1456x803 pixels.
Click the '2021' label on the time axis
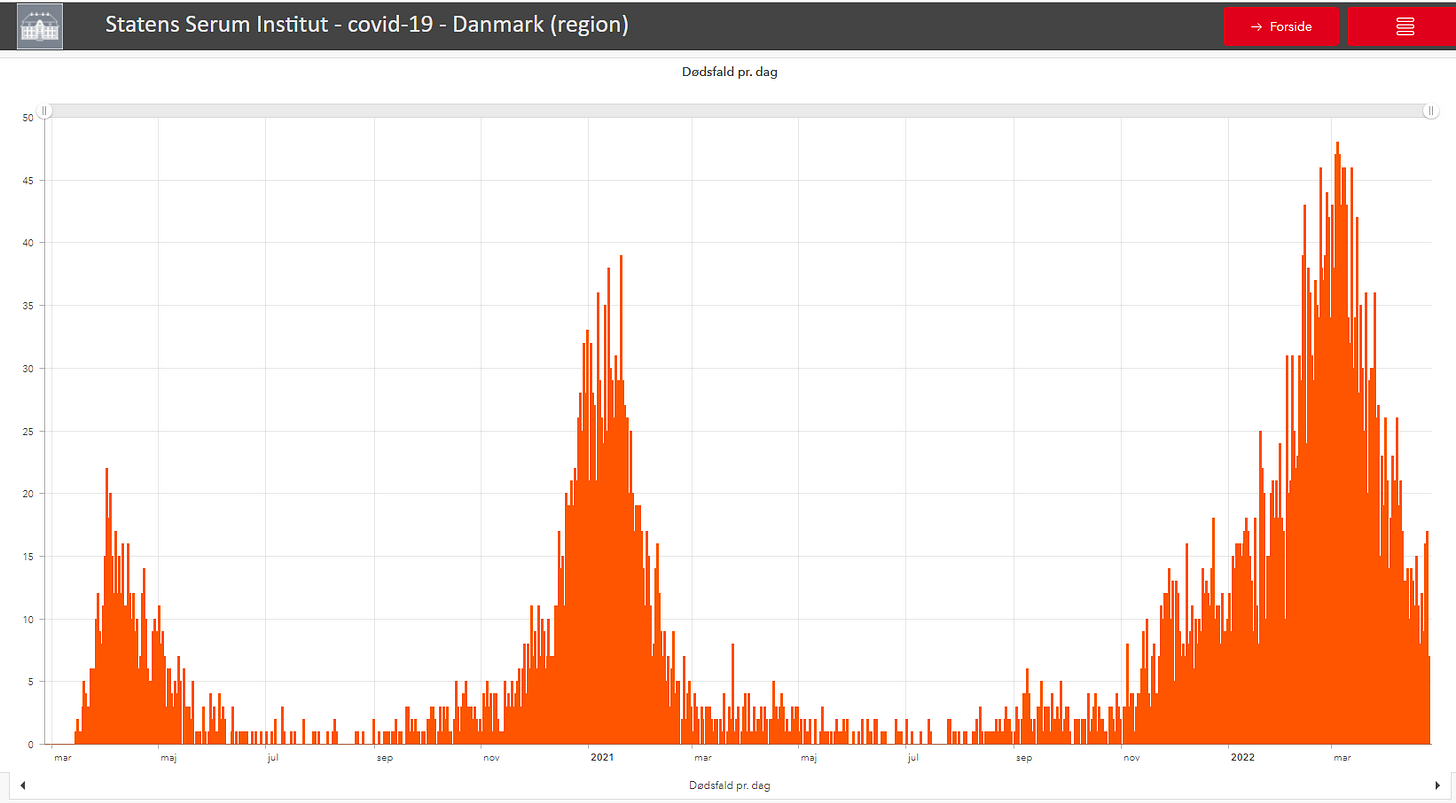(x=601, y=757)
